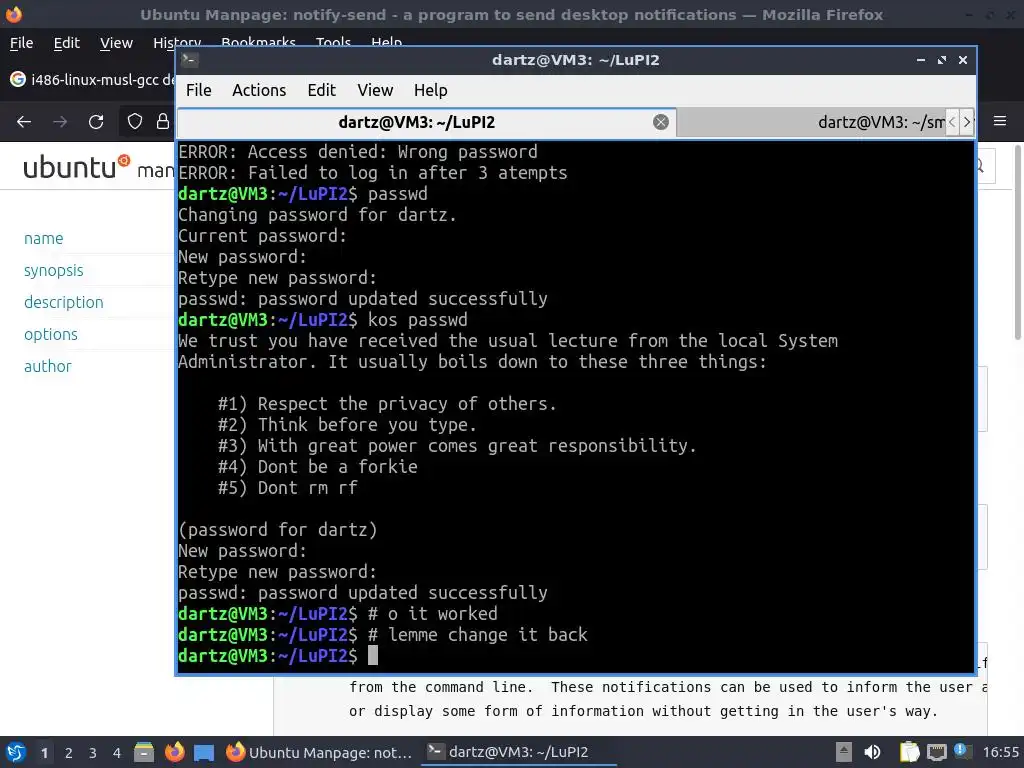Launch Firefox from the taskbar quick launch
The height and width of the screenshot is (768, 1024).
[x=174, y=752]
